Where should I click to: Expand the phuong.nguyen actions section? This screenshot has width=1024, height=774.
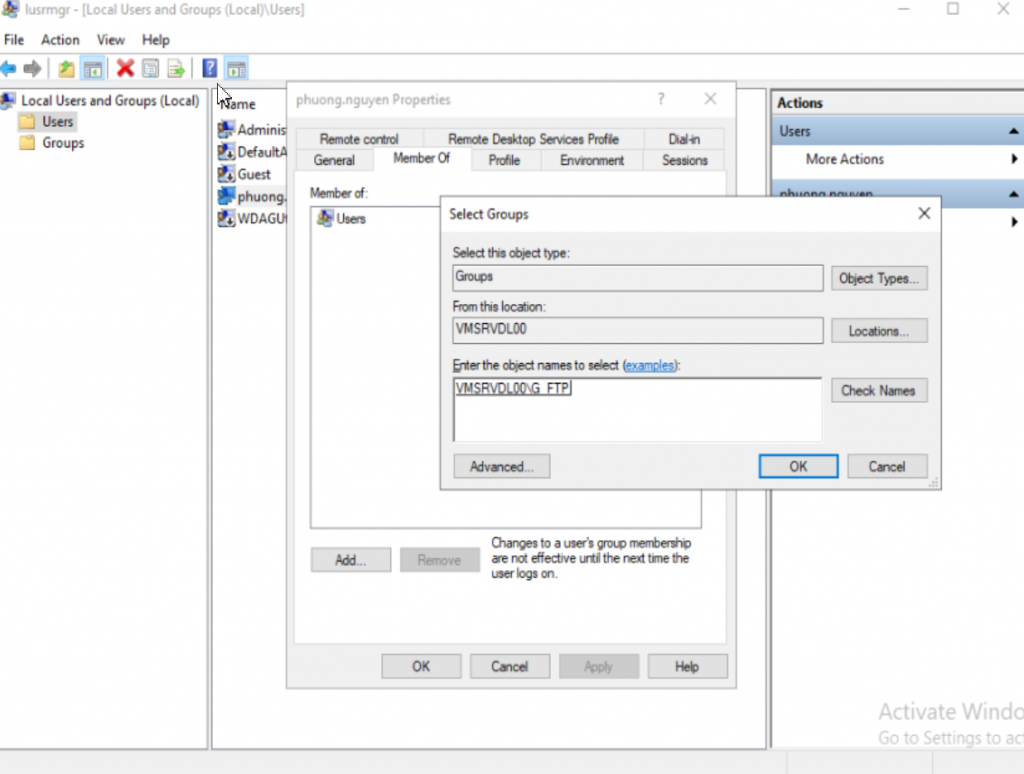pyautogui.click(x=1014, y=194)
